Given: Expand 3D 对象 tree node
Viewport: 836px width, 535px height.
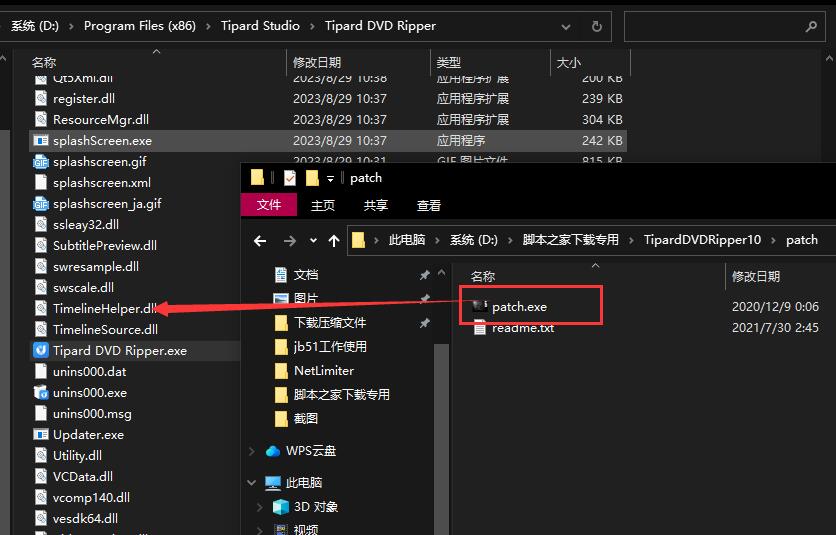Looking at the screenshot, I should coord(259,507).
